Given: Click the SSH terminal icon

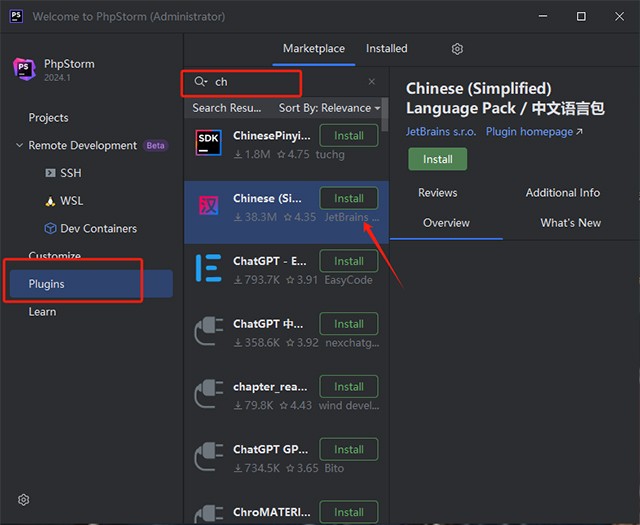Looking at the screenshot, I should (x=50, y=173).
